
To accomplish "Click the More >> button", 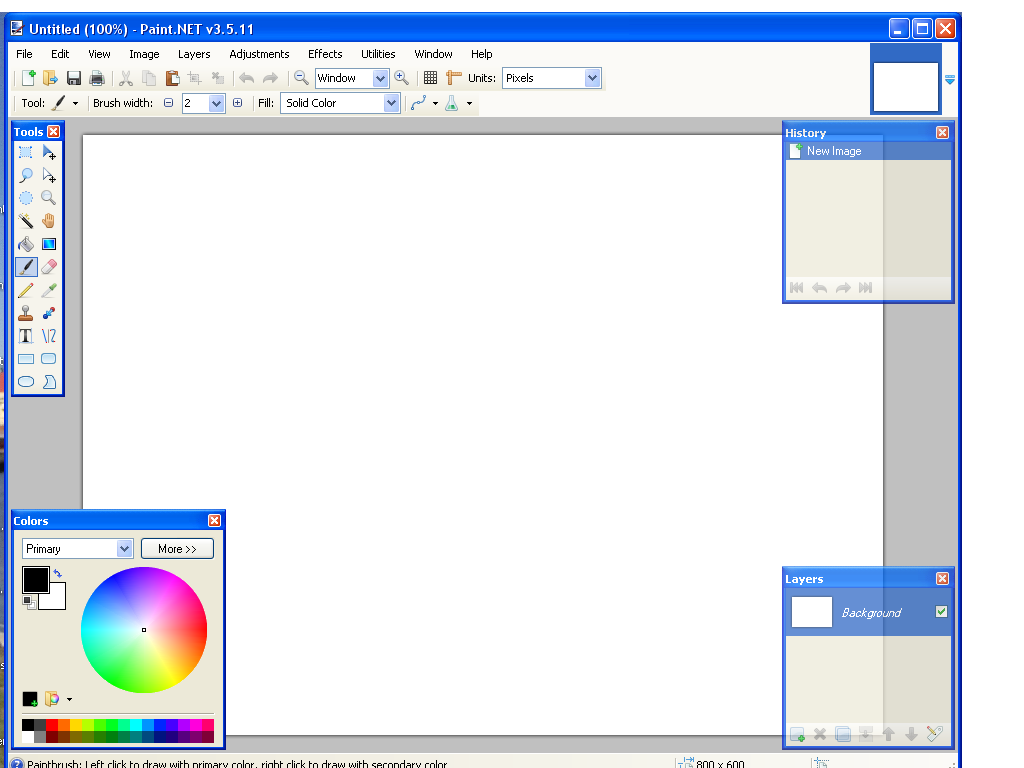I will click(177, 549).
